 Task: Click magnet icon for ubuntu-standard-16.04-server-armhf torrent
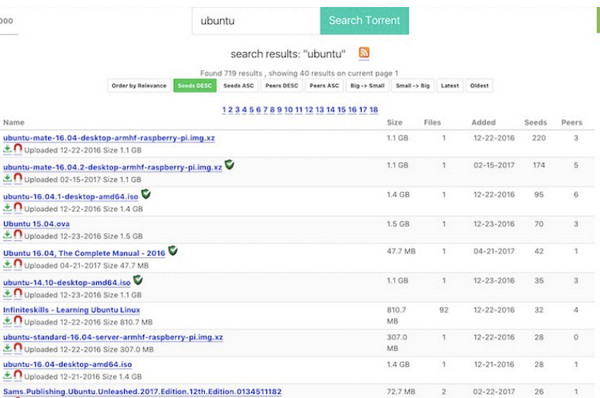18,348
